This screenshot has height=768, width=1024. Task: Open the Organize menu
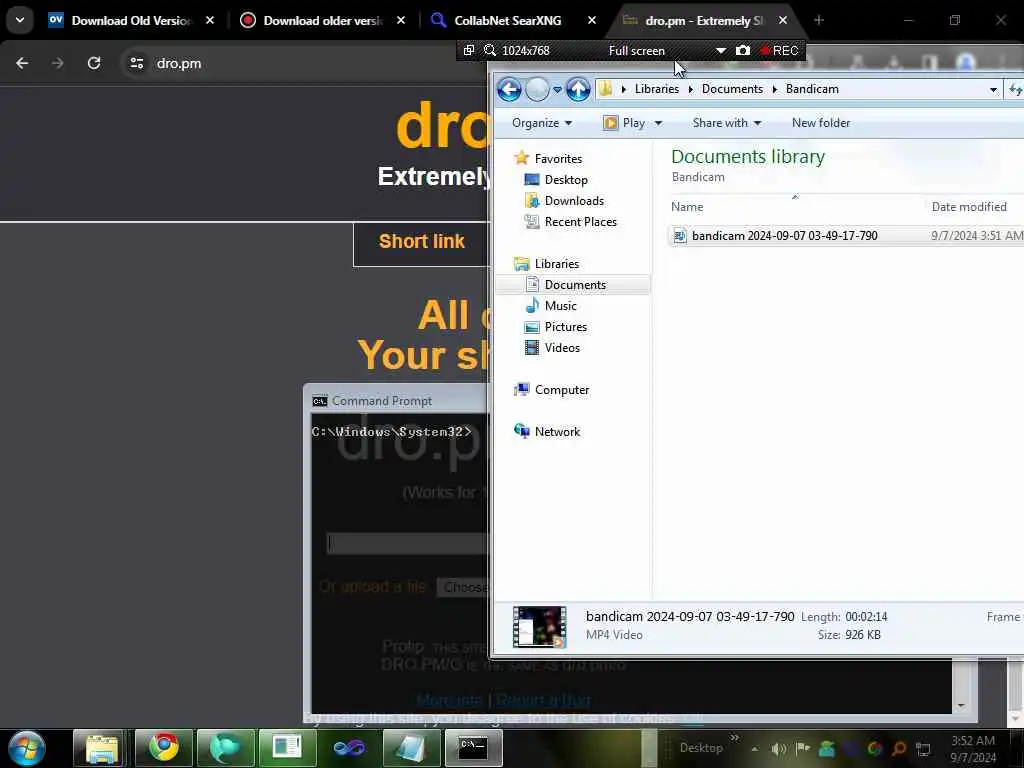pos(541,123)
